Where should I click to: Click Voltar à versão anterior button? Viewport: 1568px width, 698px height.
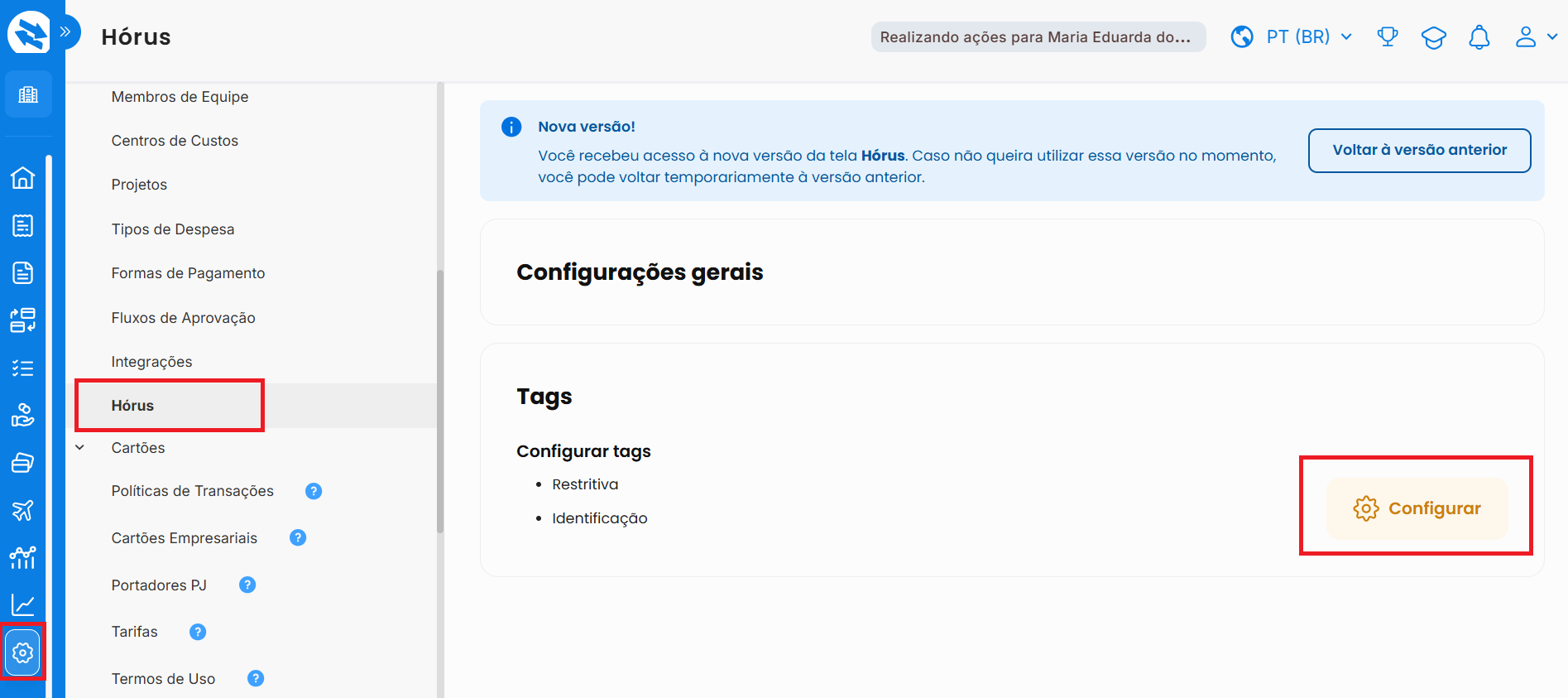1419,150
